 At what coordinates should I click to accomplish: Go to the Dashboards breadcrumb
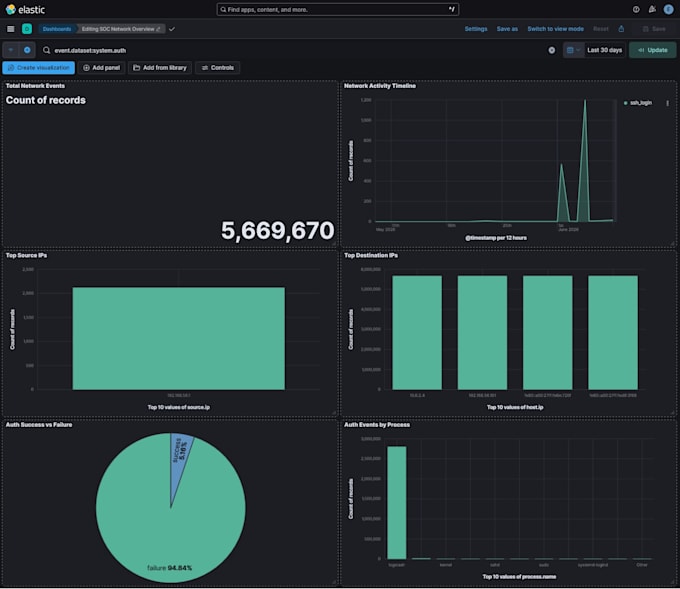click(x=57, y=29)
